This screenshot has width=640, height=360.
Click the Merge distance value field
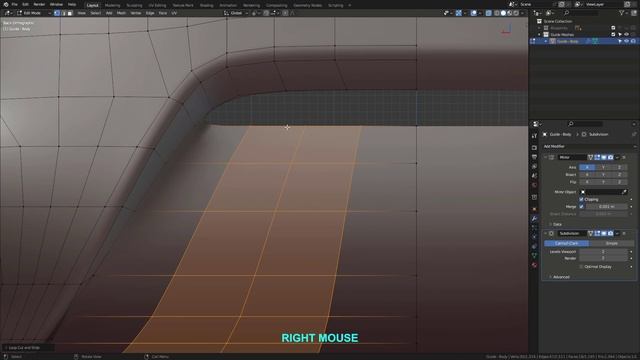click(607, 207)
